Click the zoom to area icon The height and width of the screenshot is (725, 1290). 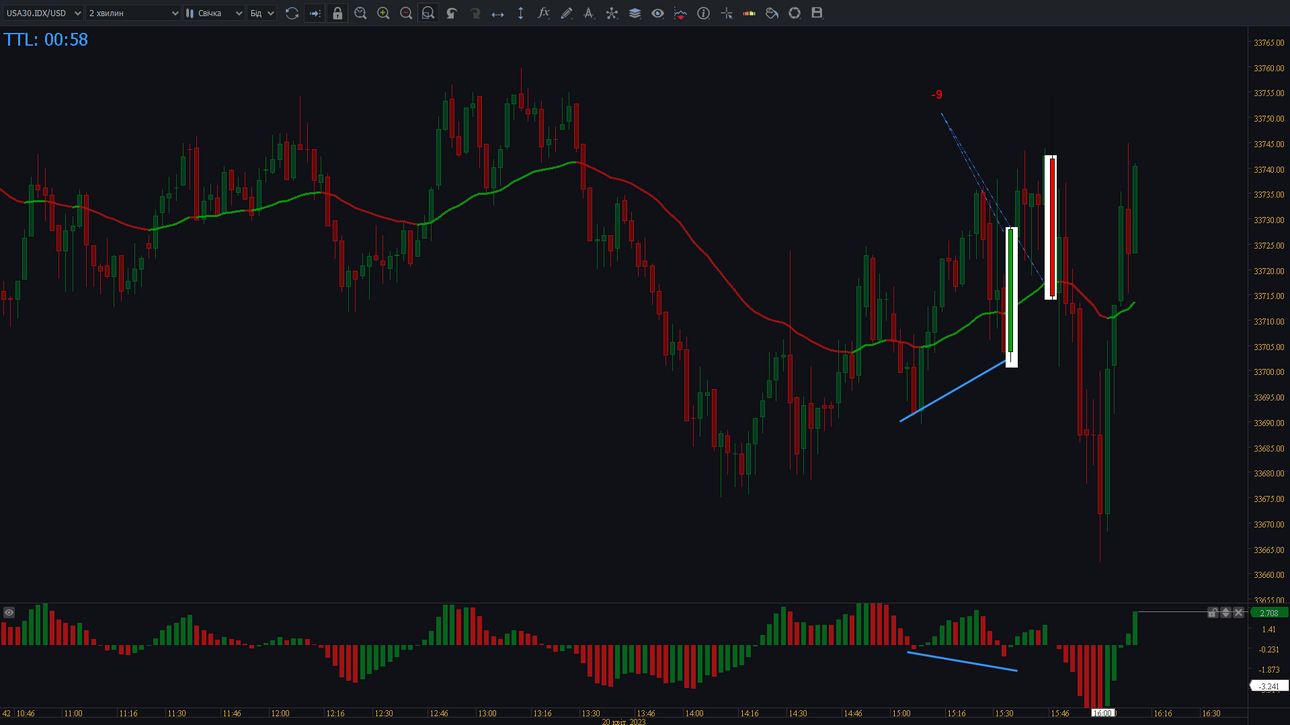428,13
